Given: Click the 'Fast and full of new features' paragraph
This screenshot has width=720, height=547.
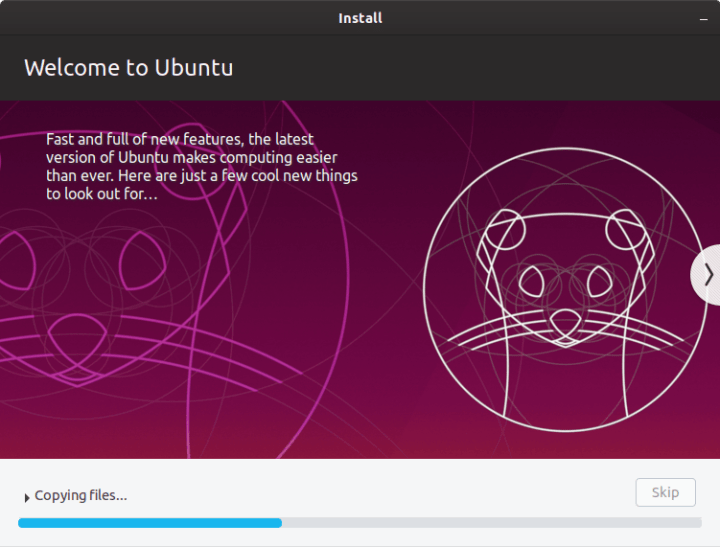Looking at the screenshot, I should [202, 166].
